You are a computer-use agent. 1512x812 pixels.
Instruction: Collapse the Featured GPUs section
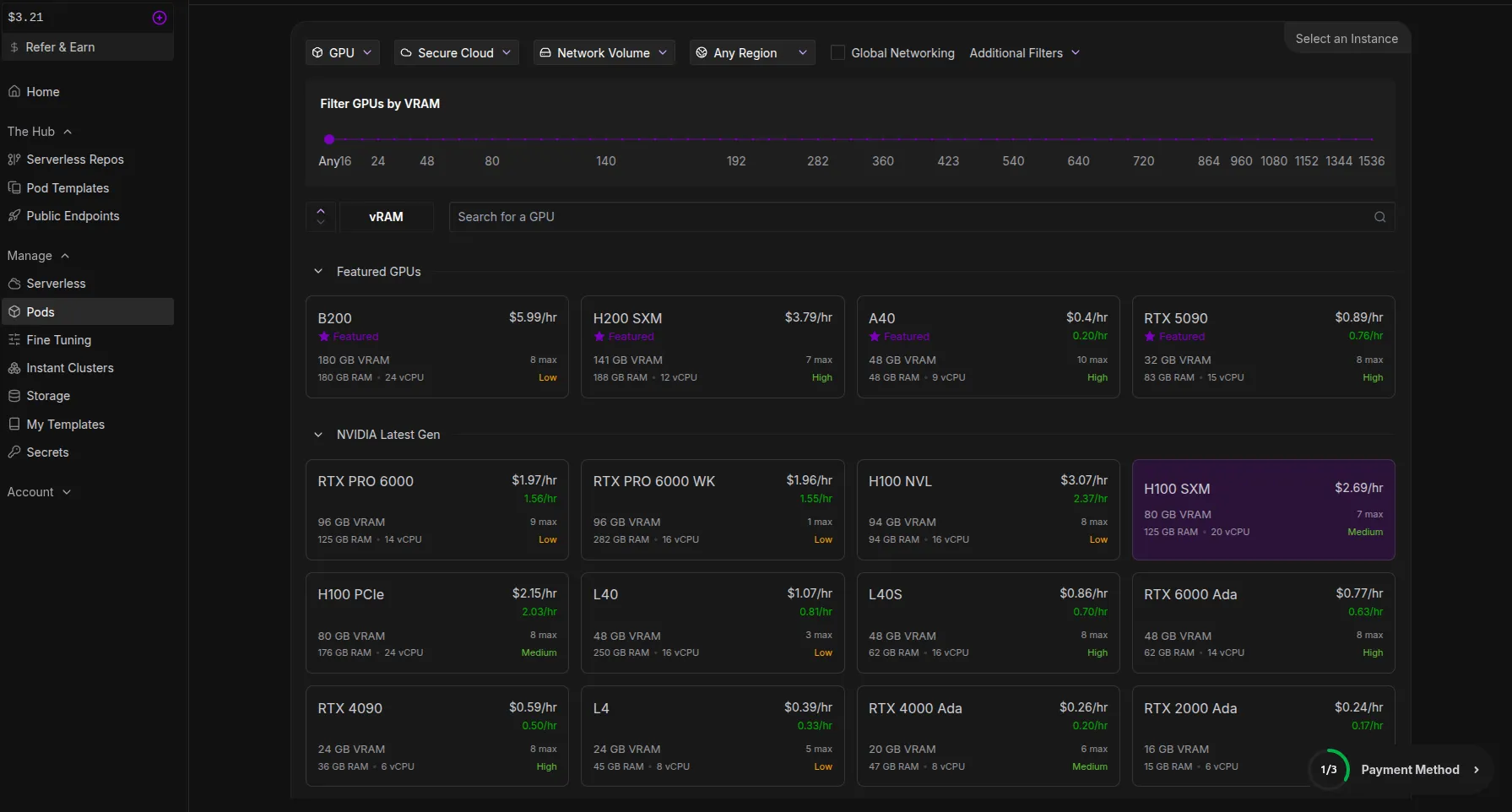(x=318, y=272)
